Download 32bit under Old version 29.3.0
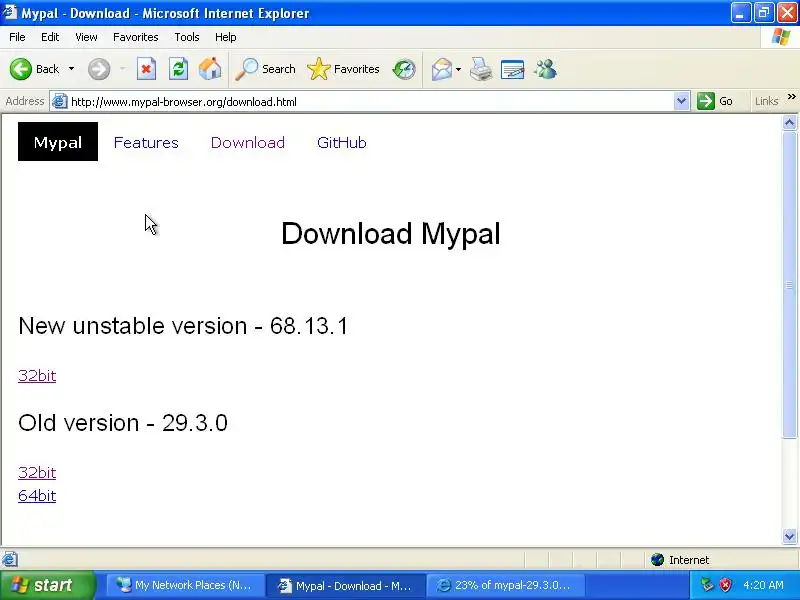Screen dimensions: 800x600 [37, 472]
